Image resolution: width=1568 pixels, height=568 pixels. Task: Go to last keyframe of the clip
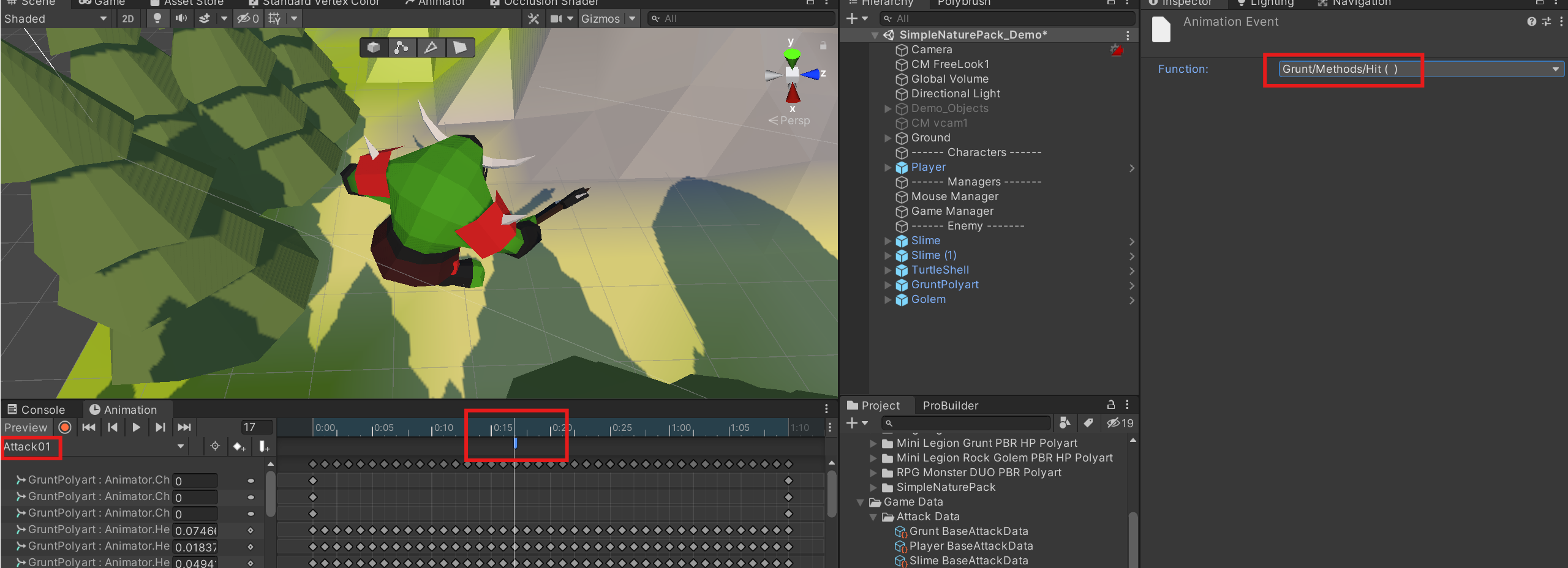click(184, 427)
